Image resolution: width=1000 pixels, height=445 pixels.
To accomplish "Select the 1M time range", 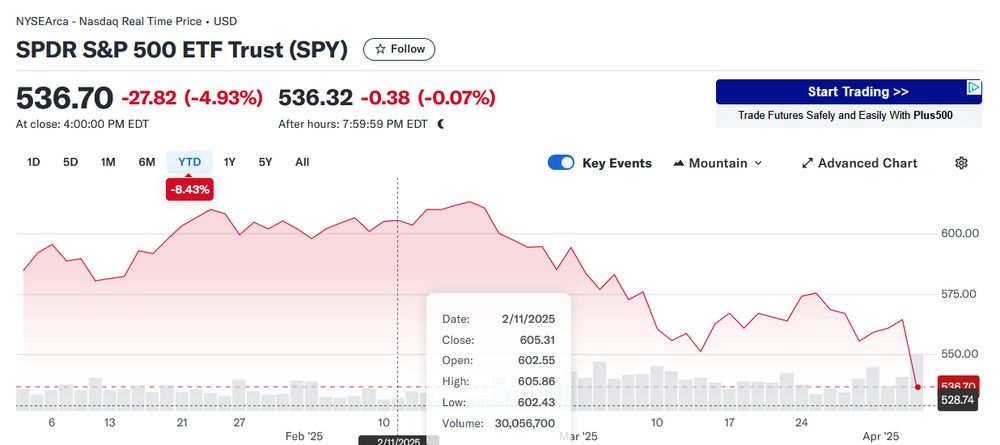I will coord(108,162).
